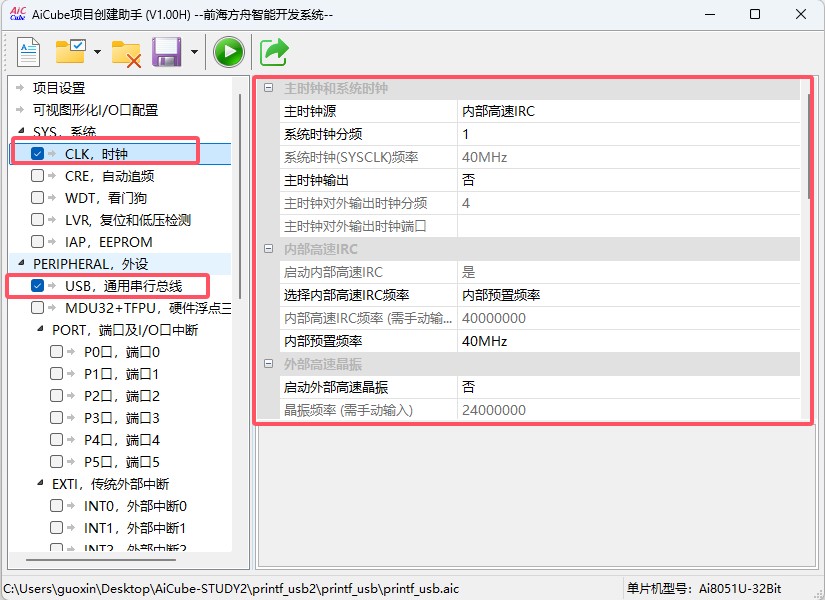This screenshot has width=825, height=600.
Task: Open the dropdown arrow beside save icon
Action: coord(194,52)
